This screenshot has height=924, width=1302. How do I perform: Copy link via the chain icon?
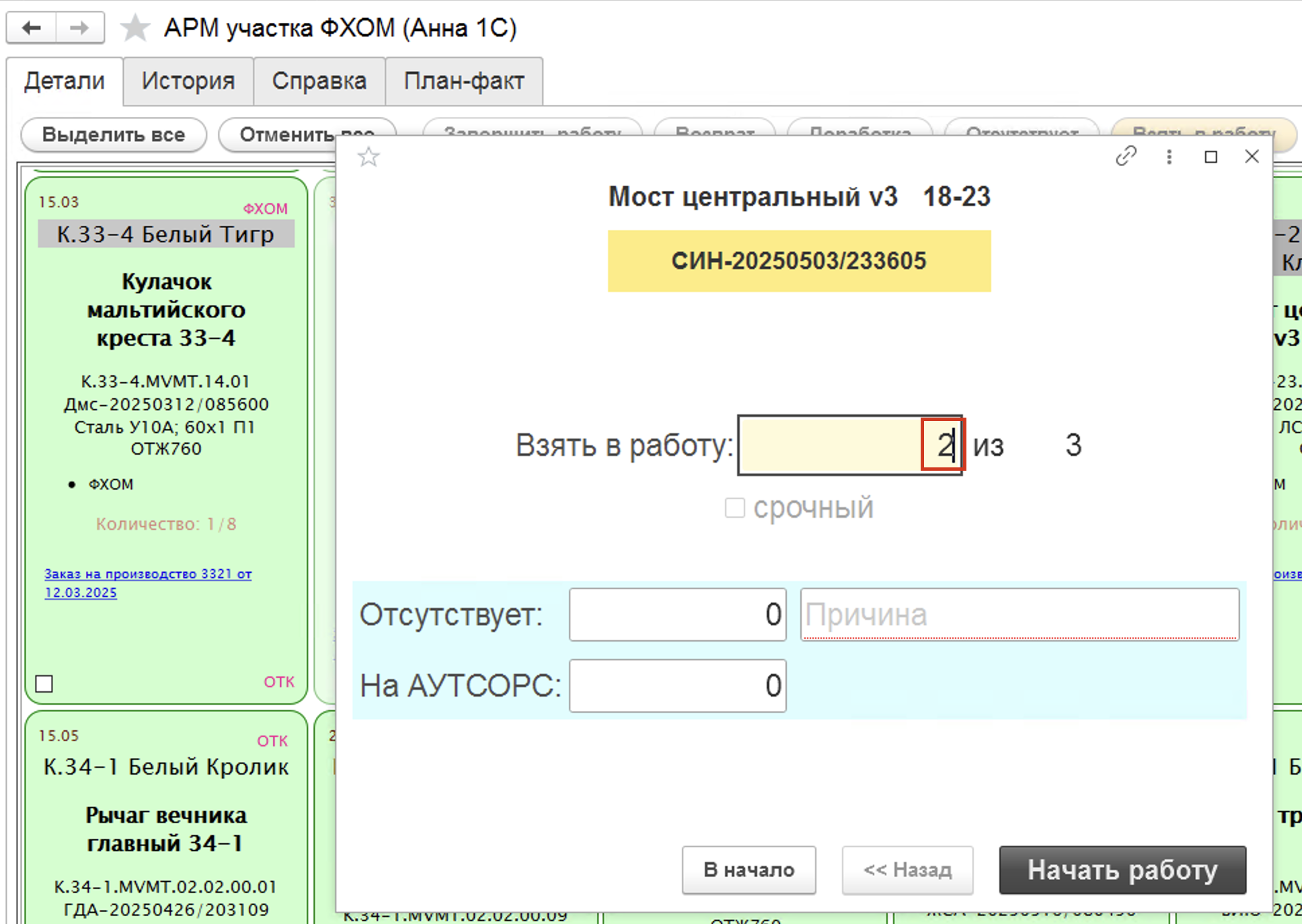(x=1126, y=157)
